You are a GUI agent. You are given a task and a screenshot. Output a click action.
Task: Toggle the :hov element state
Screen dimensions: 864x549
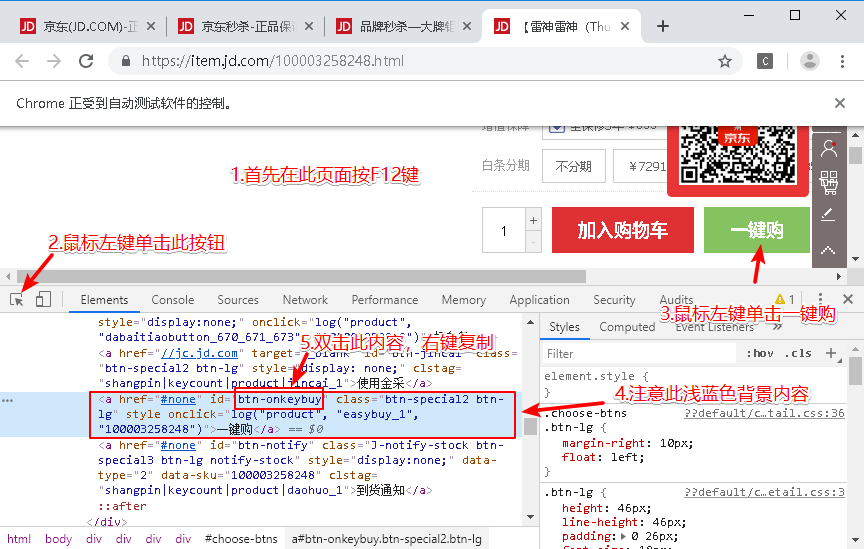point(760,353)
